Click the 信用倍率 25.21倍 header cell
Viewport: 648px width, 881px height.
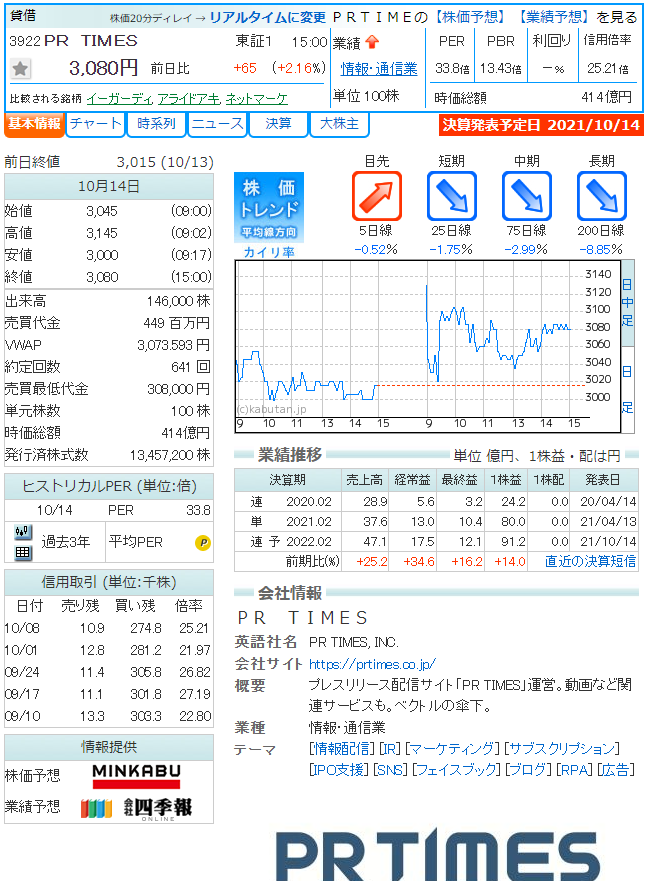(608, 55)
